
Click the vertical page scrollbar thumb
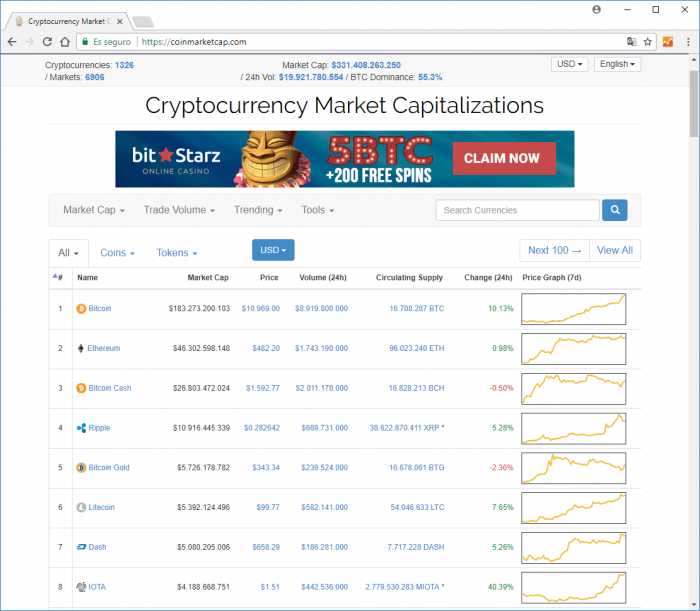693,104
